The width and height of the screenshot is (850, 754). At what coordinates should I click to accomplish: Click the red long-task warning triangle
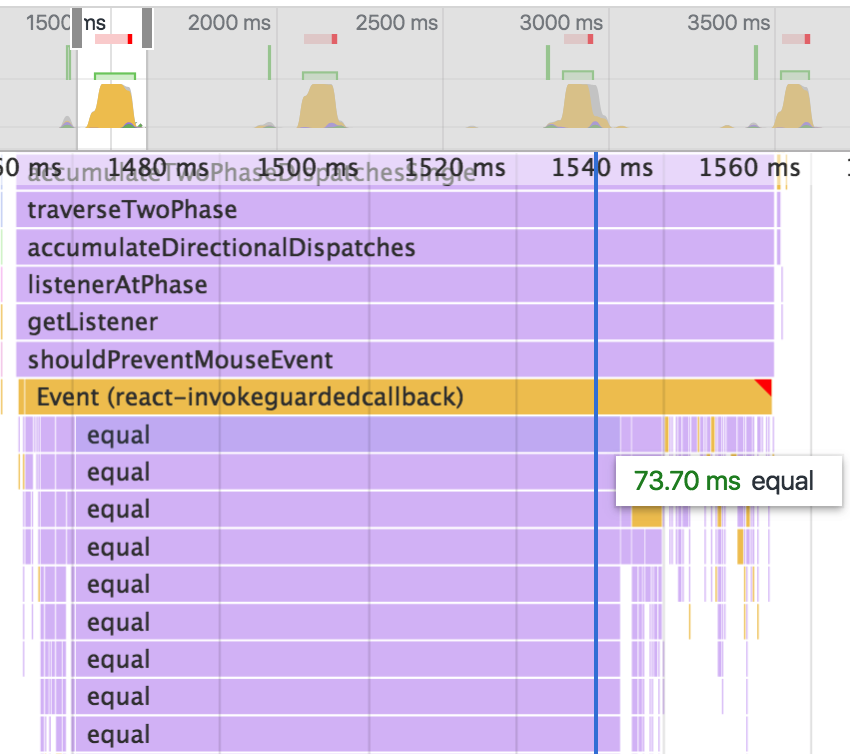pos(765,388)
